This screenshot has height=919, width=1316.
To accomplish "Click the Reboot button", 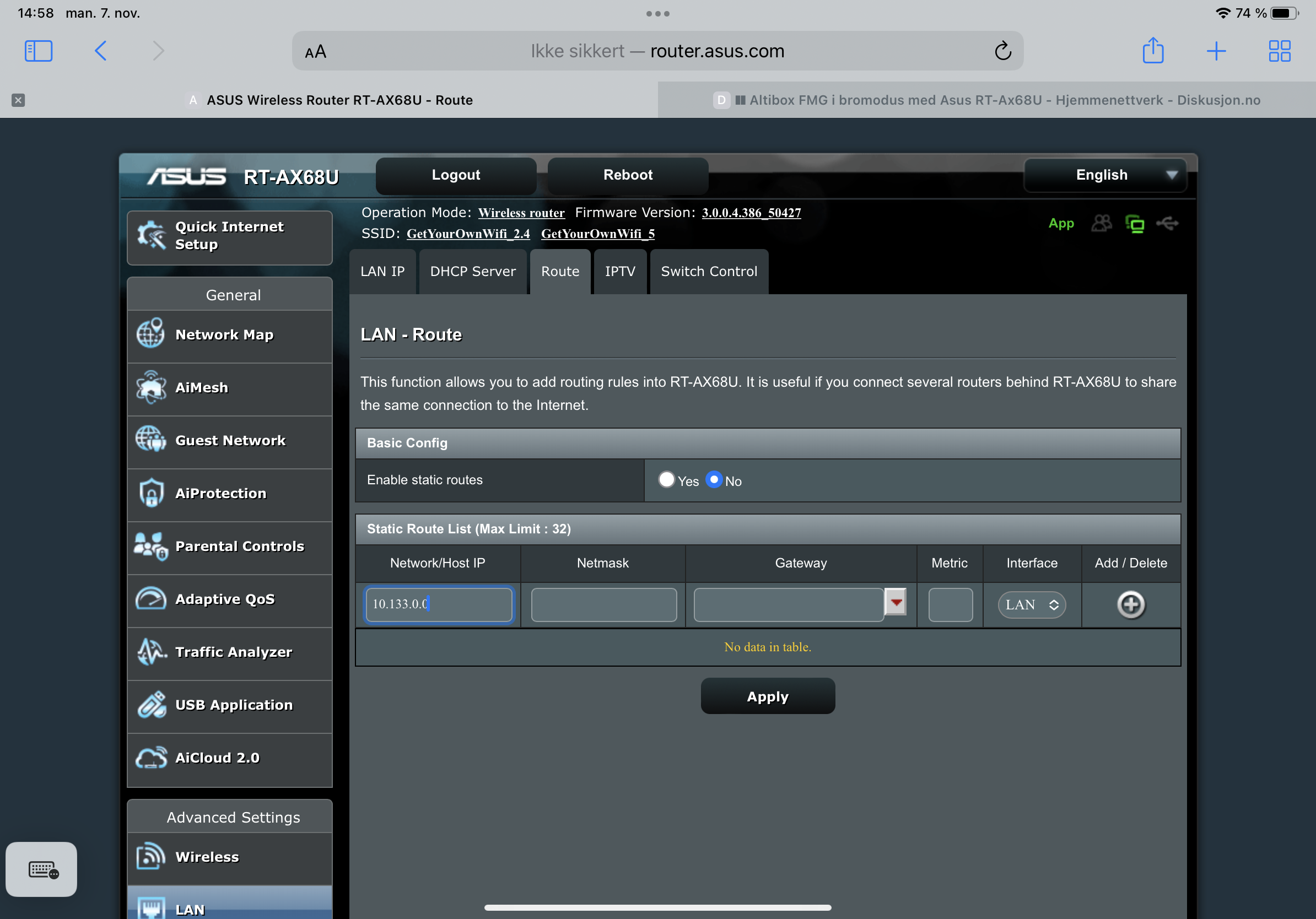I will click(628, 175).
